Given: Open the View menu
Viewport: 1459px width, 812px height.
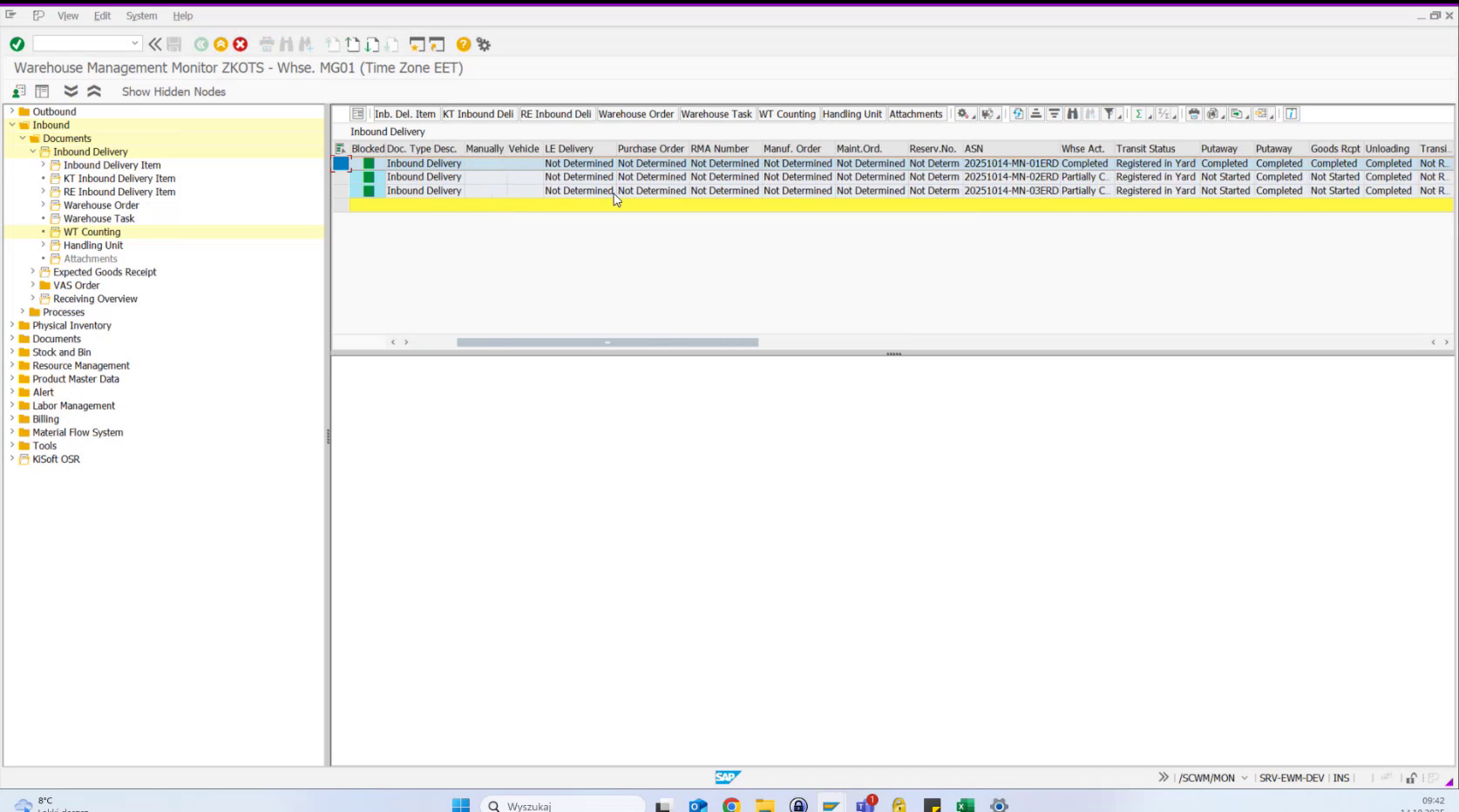Looking at the screenshot, I should coord(67,16).
